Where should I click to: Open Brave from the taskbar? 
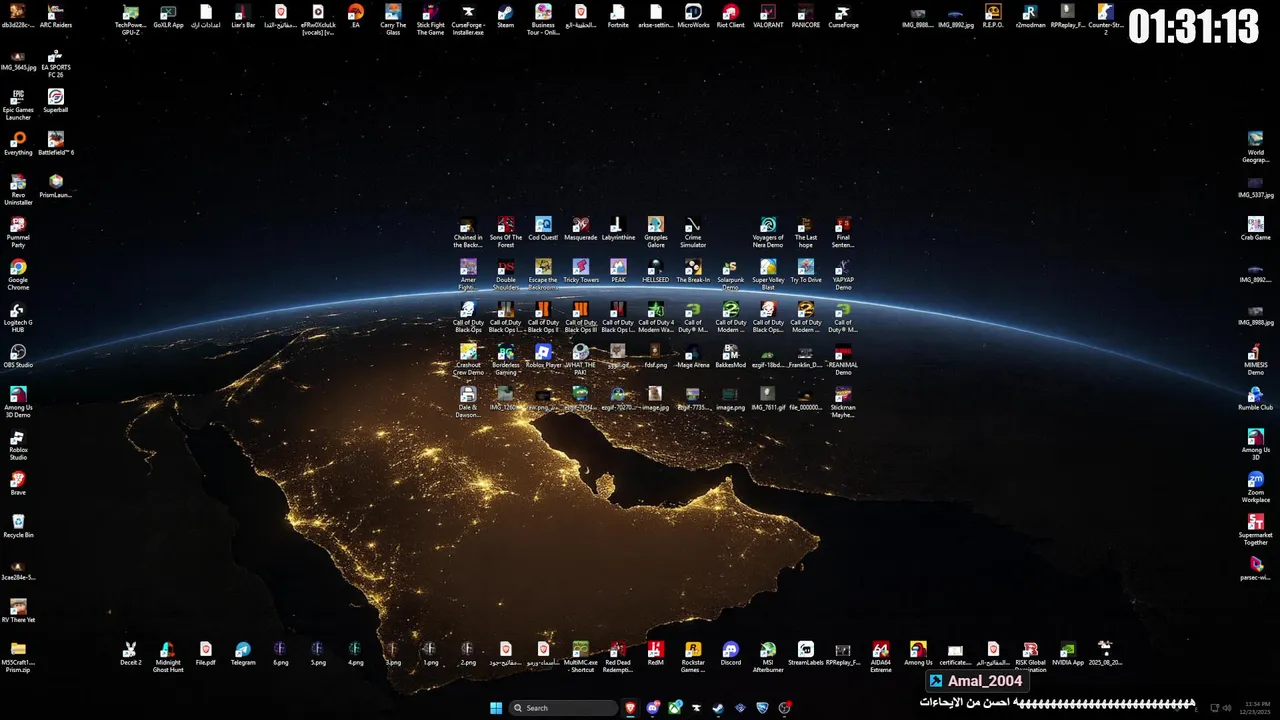pyautogui.click(x=630, y=708)
